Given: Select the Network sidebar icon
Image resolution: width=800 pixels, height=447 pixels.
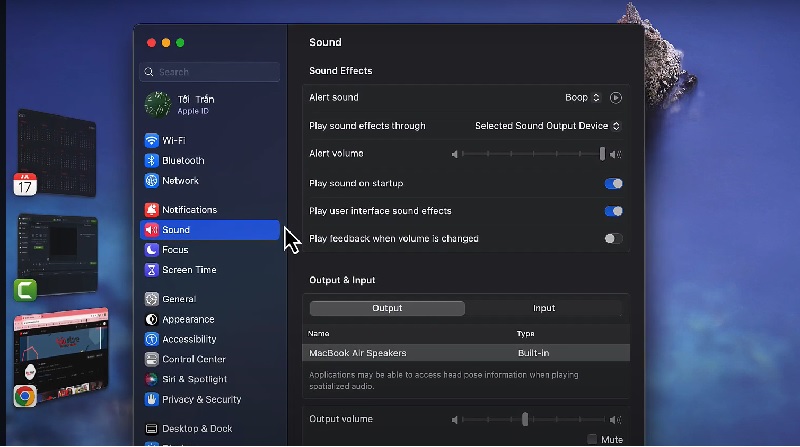Looking at the screenshot, I should pos(152,181).
